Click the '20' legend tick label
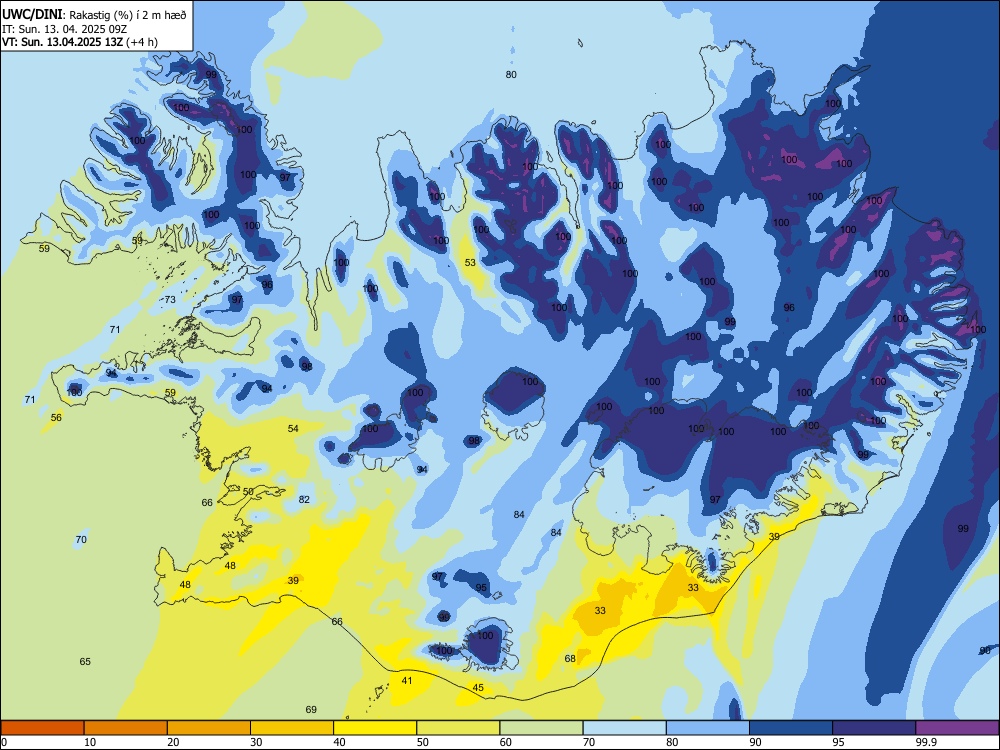This screenshot has width=1000, height=750. 173,742
